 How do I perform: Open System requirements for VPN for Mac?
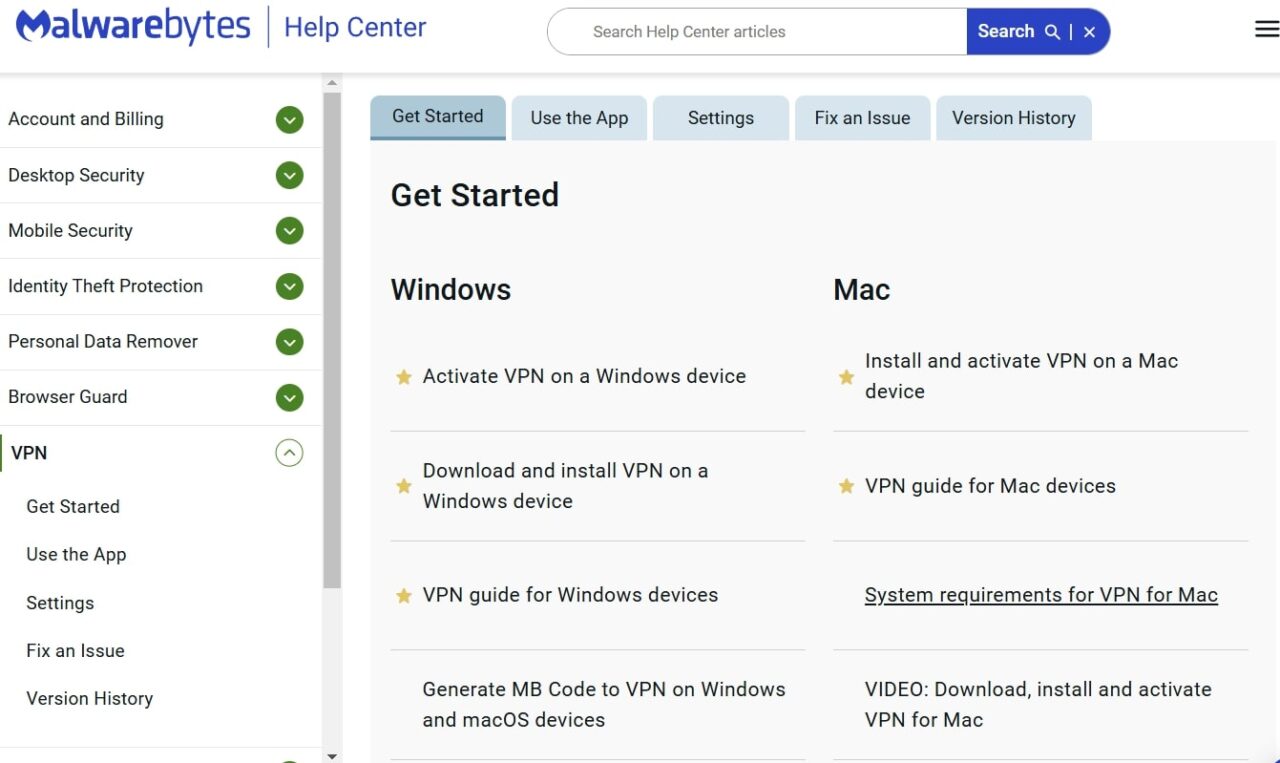[x=1040, y=595]
